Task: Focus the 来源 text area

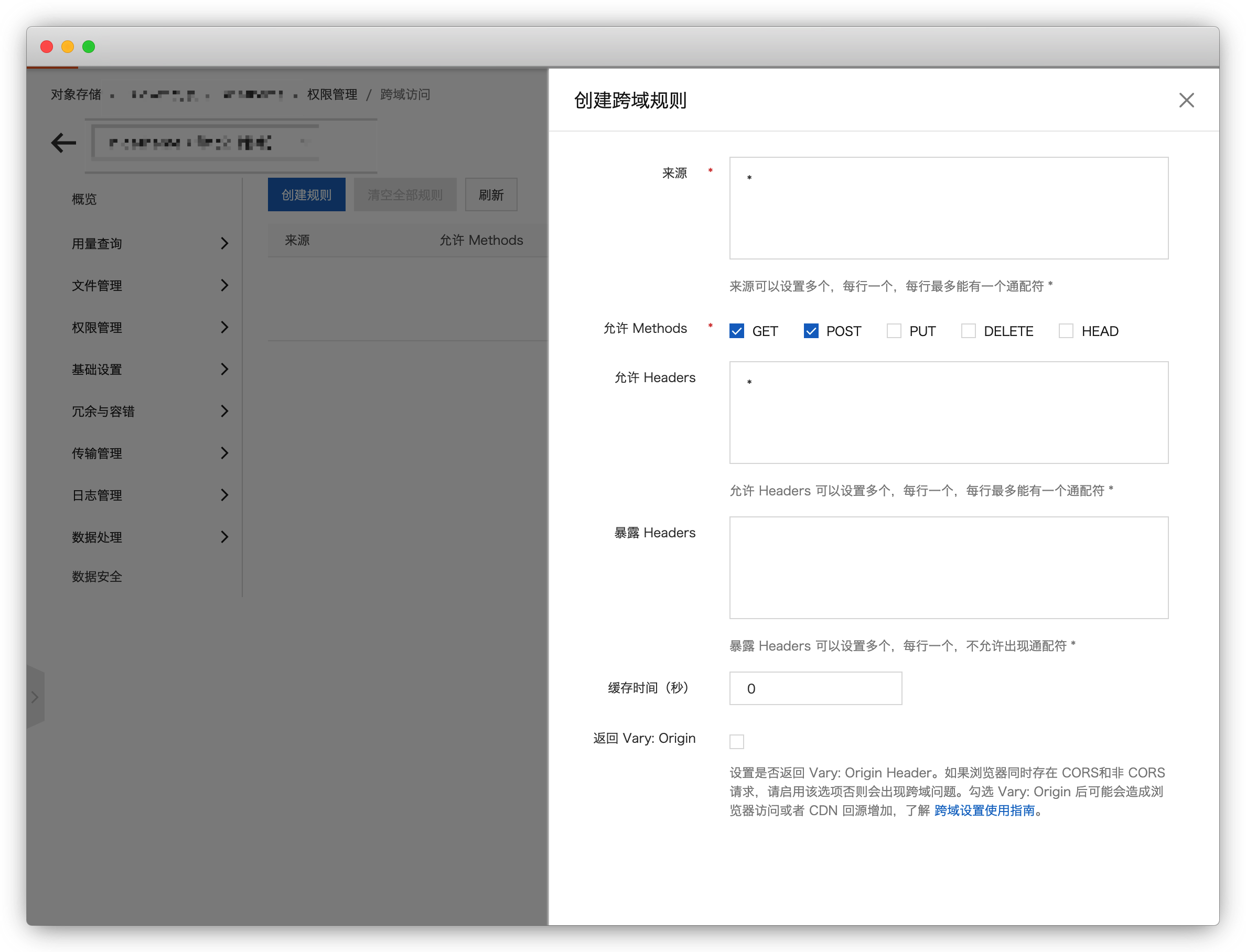Action: click(x=948, y=208)
